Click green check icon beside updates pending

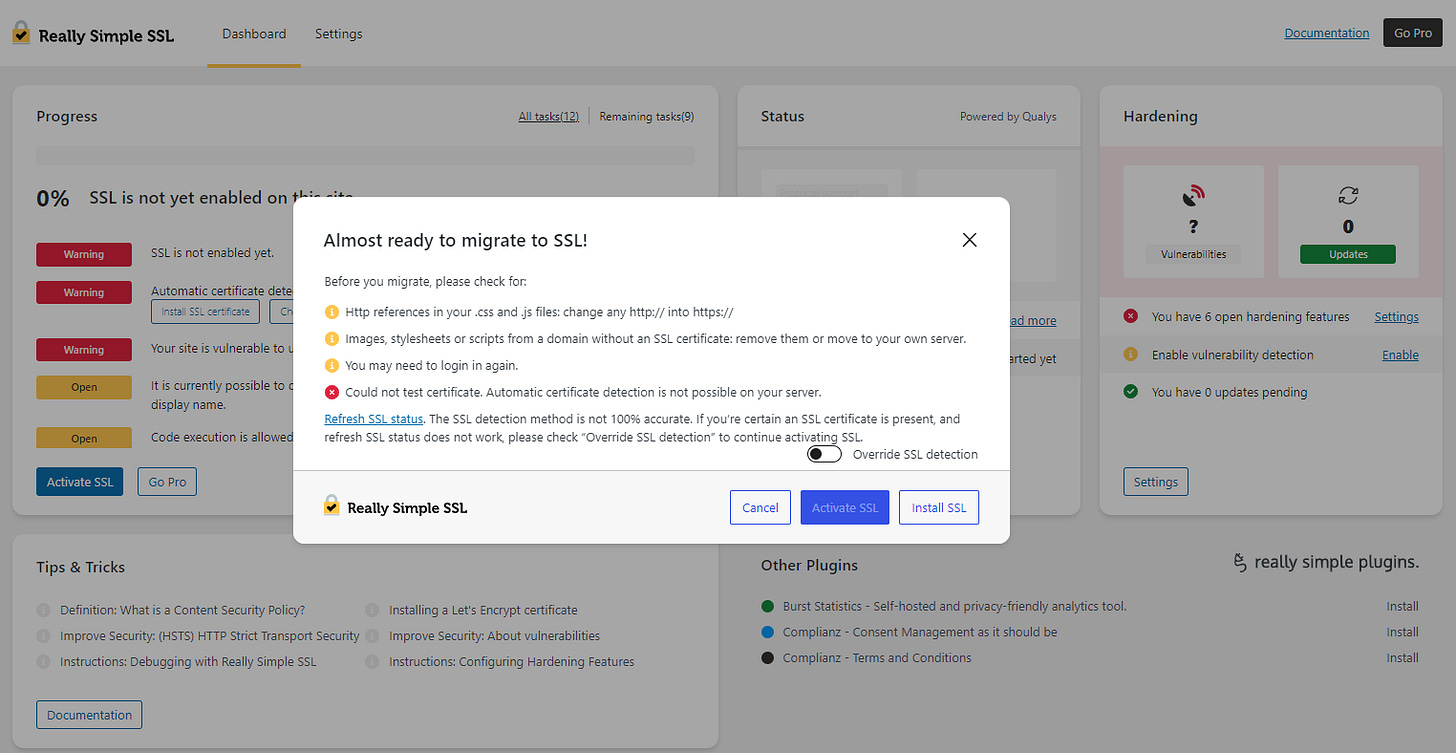(x=1131, y=392)
